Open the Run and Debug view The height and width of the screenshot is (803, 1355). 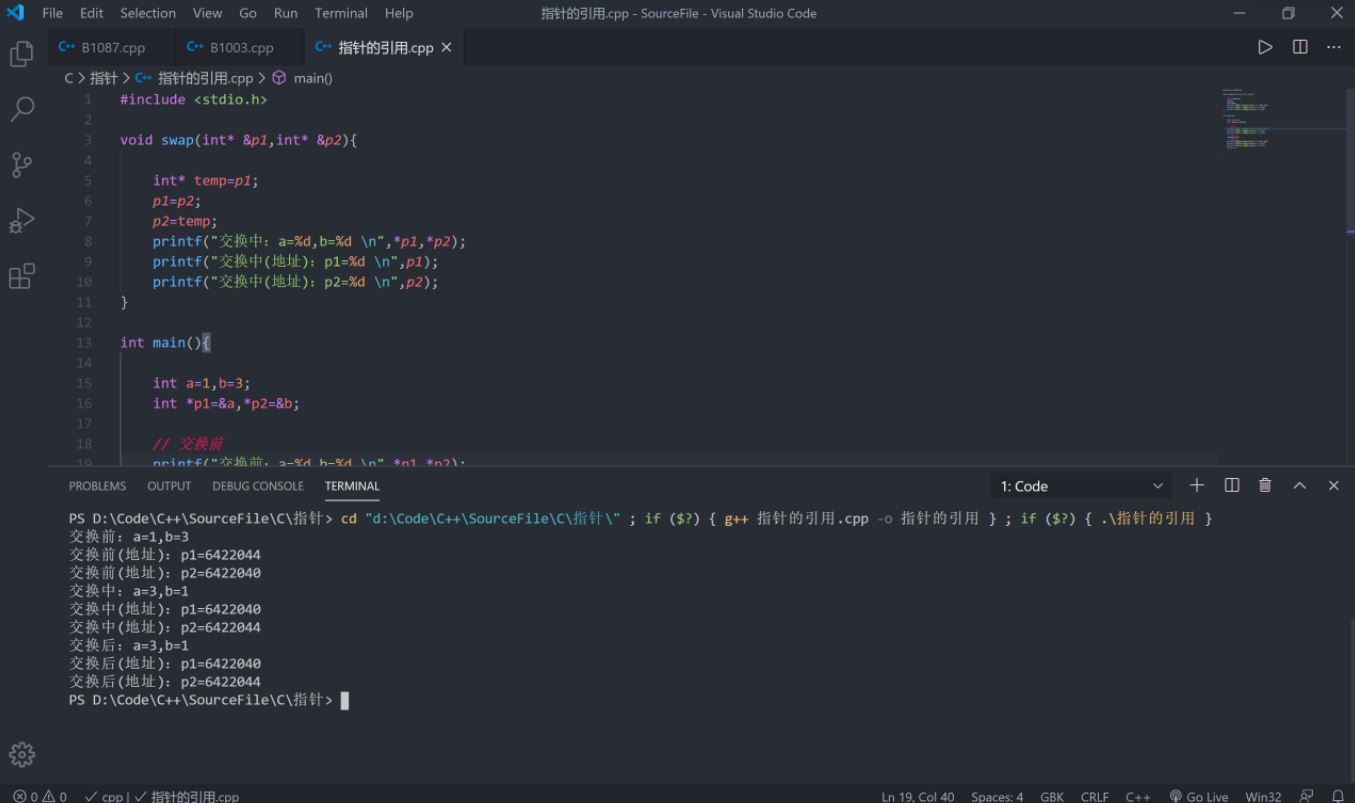(22, 220)
